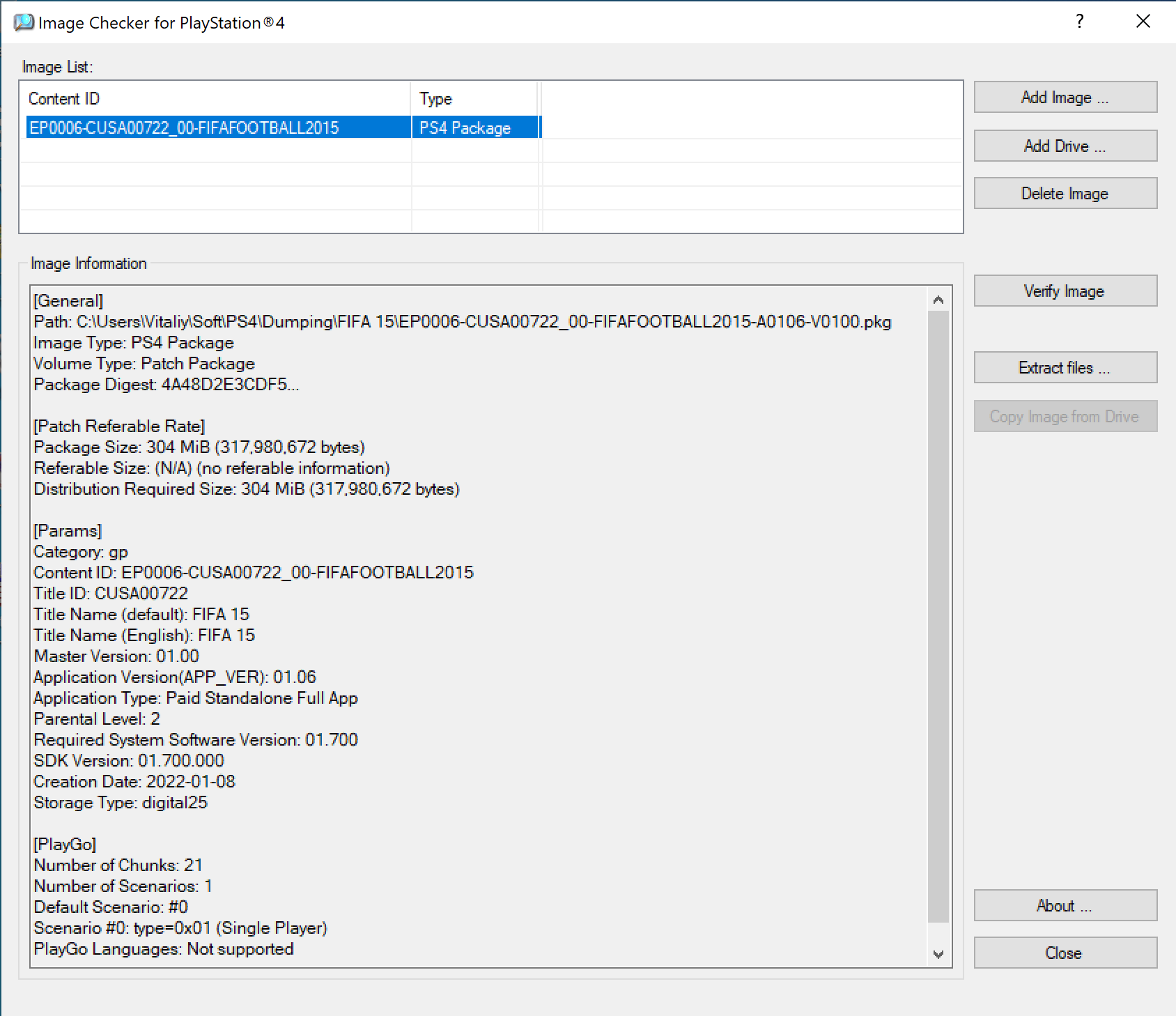Click the Scenario #0 Single Player line
1176x1016 pixels.
coord(180,928)
